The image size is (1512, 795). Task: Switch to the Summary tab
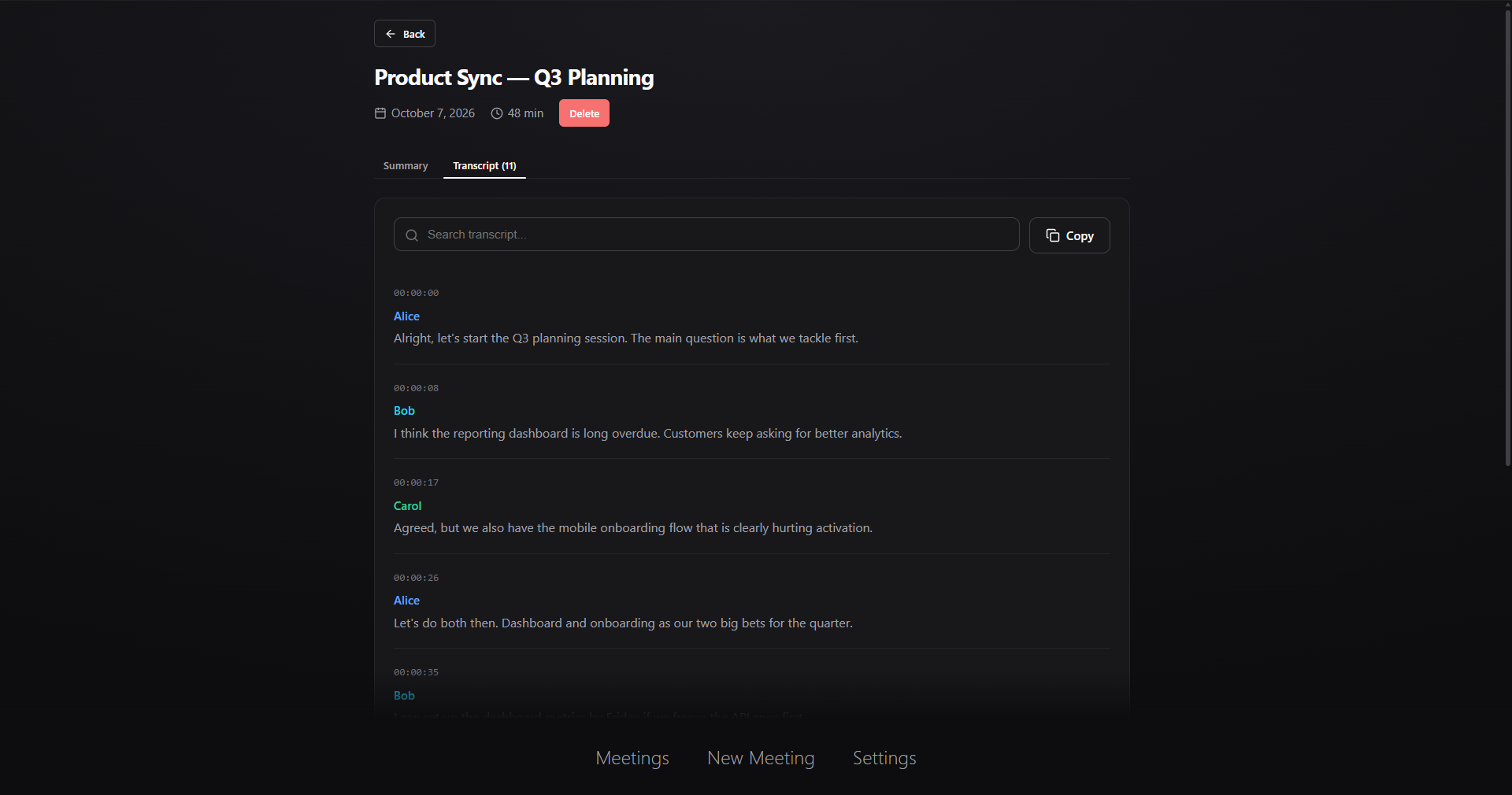(406, 166)
